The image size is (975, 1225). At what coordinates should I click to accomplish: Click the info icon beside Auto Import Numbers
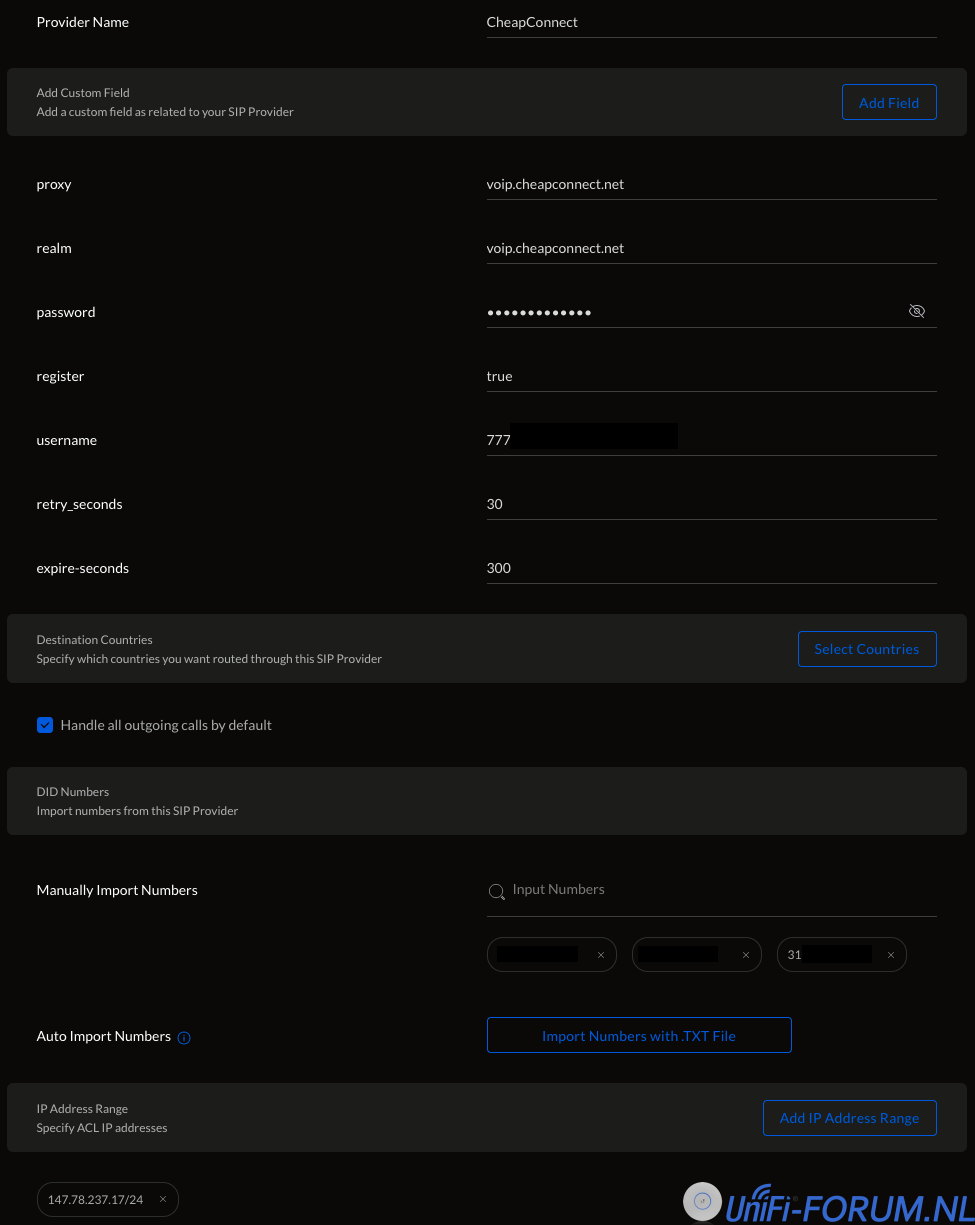pos(184,1037)
